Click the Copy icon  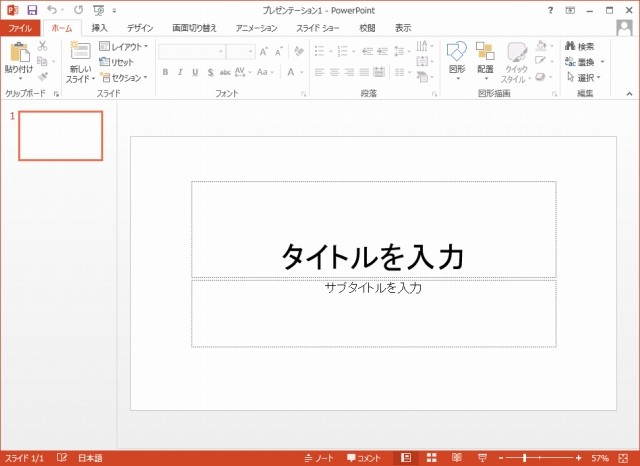point(42,61)
